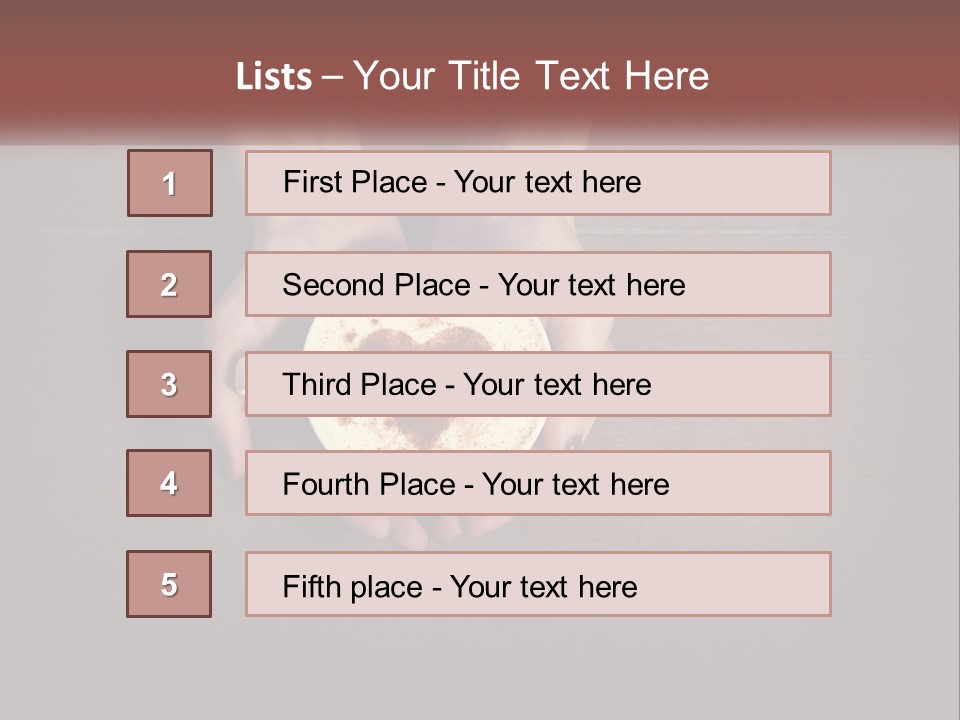Viewport: 960px width, 720px height.
Task: Click the number 5 box
Action: coord(169,584)
